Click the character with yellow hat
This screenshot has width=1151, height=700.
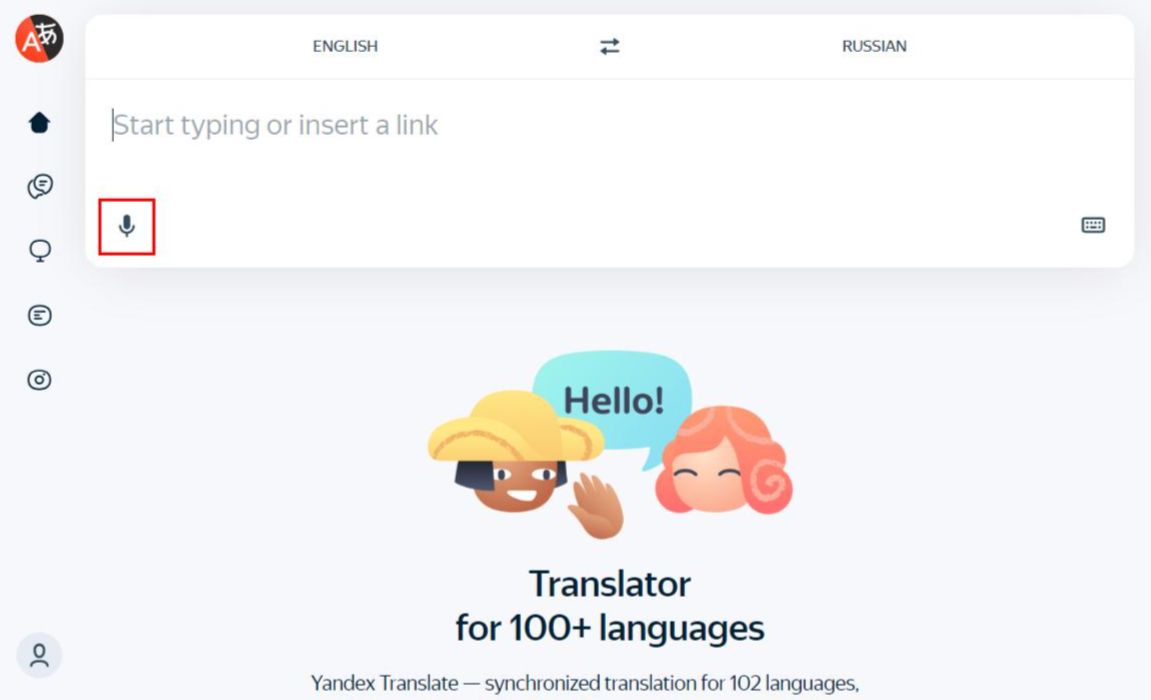(x=515, y=451)
